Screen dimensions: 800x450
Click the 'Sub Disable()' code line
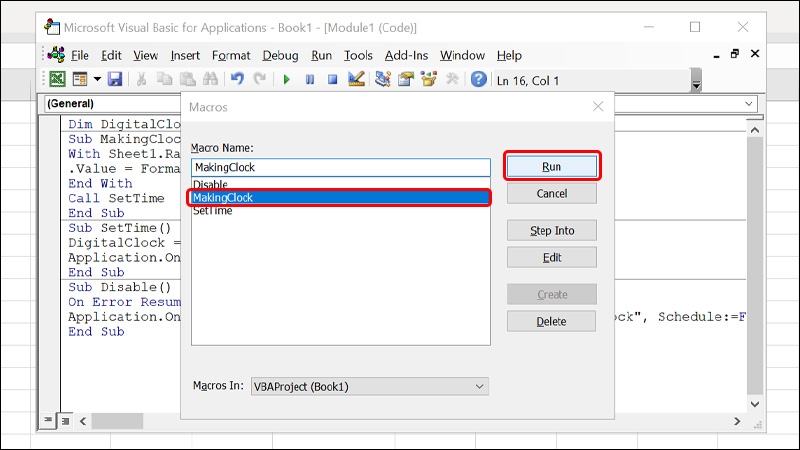click(120, 287)
